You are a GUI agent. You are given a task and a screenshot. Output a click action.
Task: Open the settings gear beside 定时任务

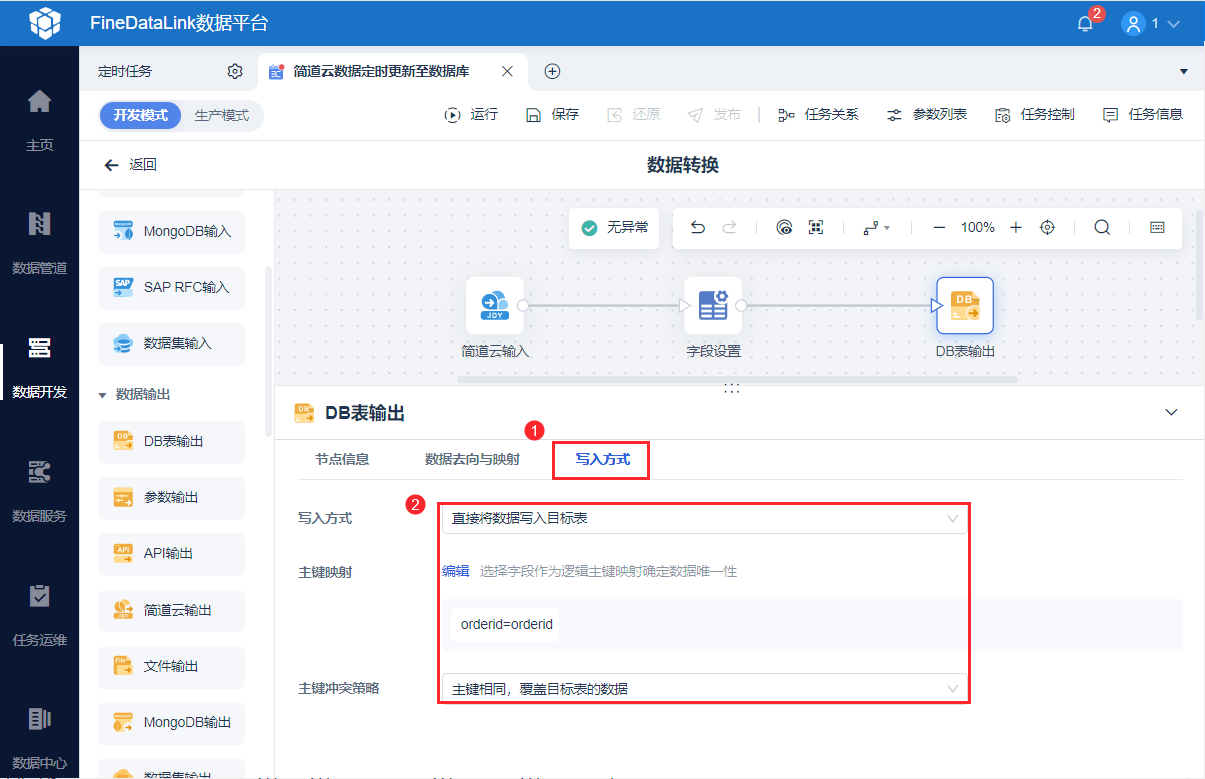235,71
